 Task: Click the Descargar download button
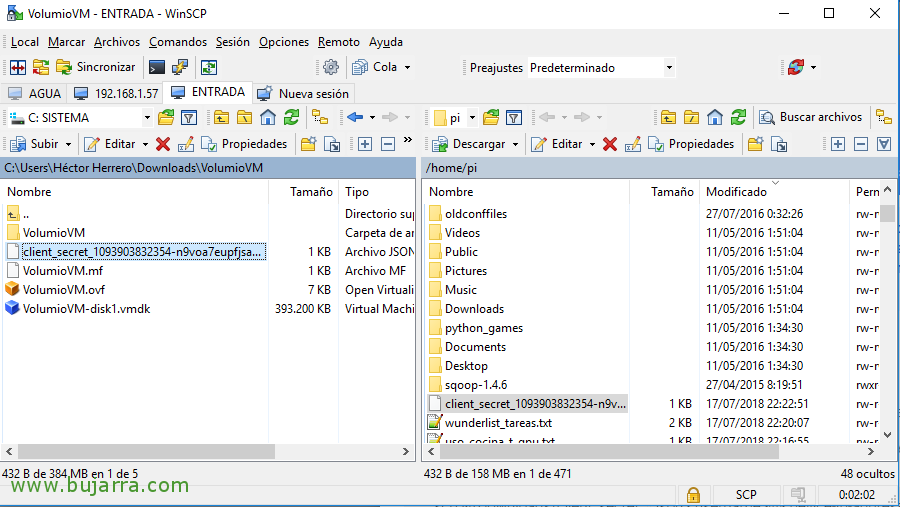coord(469,144)
